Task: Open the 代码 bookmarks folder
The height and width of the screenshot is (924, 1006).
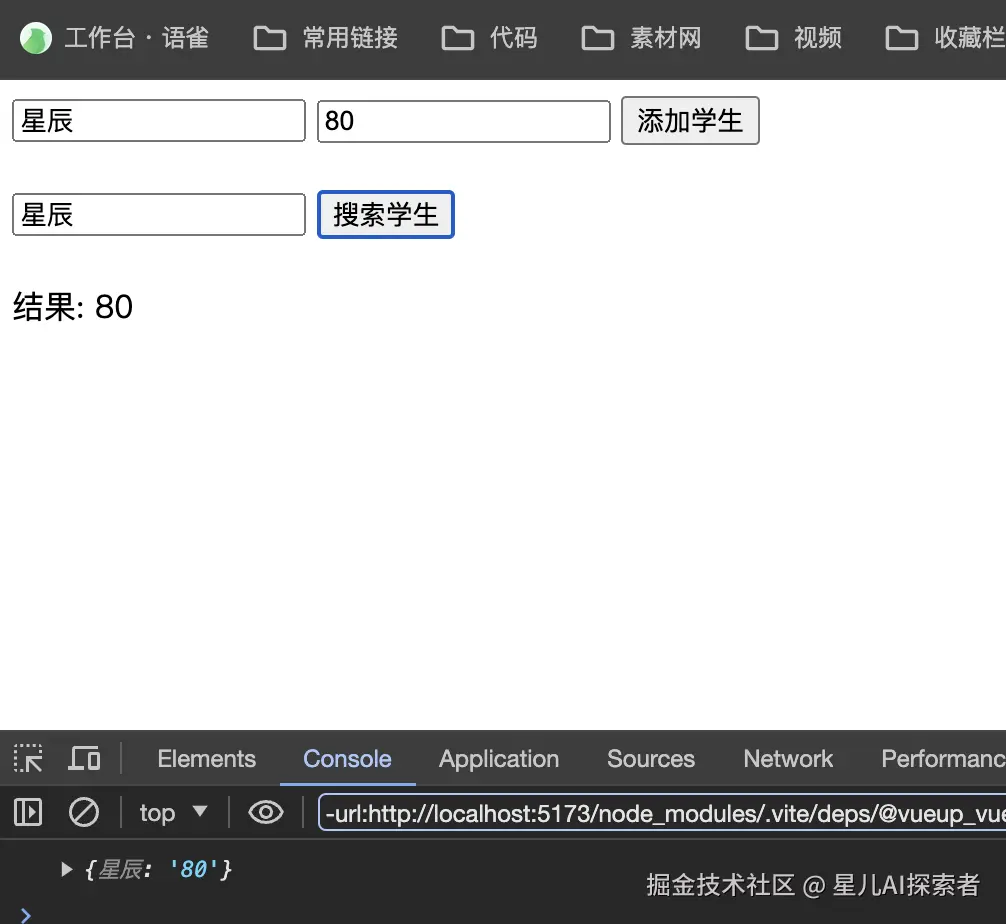Action: pyautogui.click(x=490, y=38)
